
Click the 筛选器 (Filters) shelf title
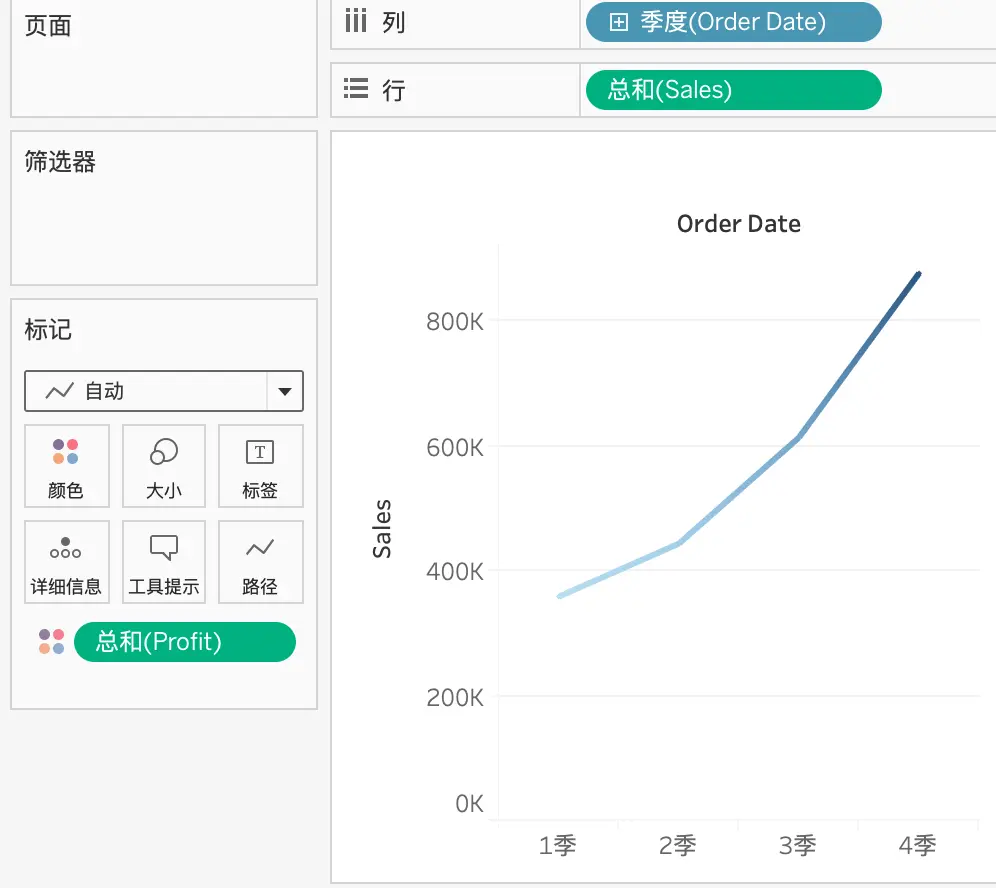click(x=60, y=161)
